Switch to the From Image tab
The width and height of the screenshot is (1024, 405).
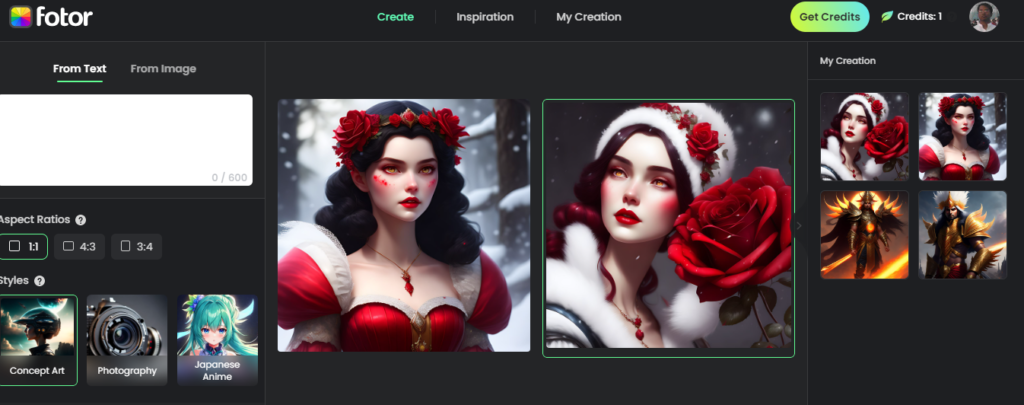pyautogui.click(x=163, y=69)
